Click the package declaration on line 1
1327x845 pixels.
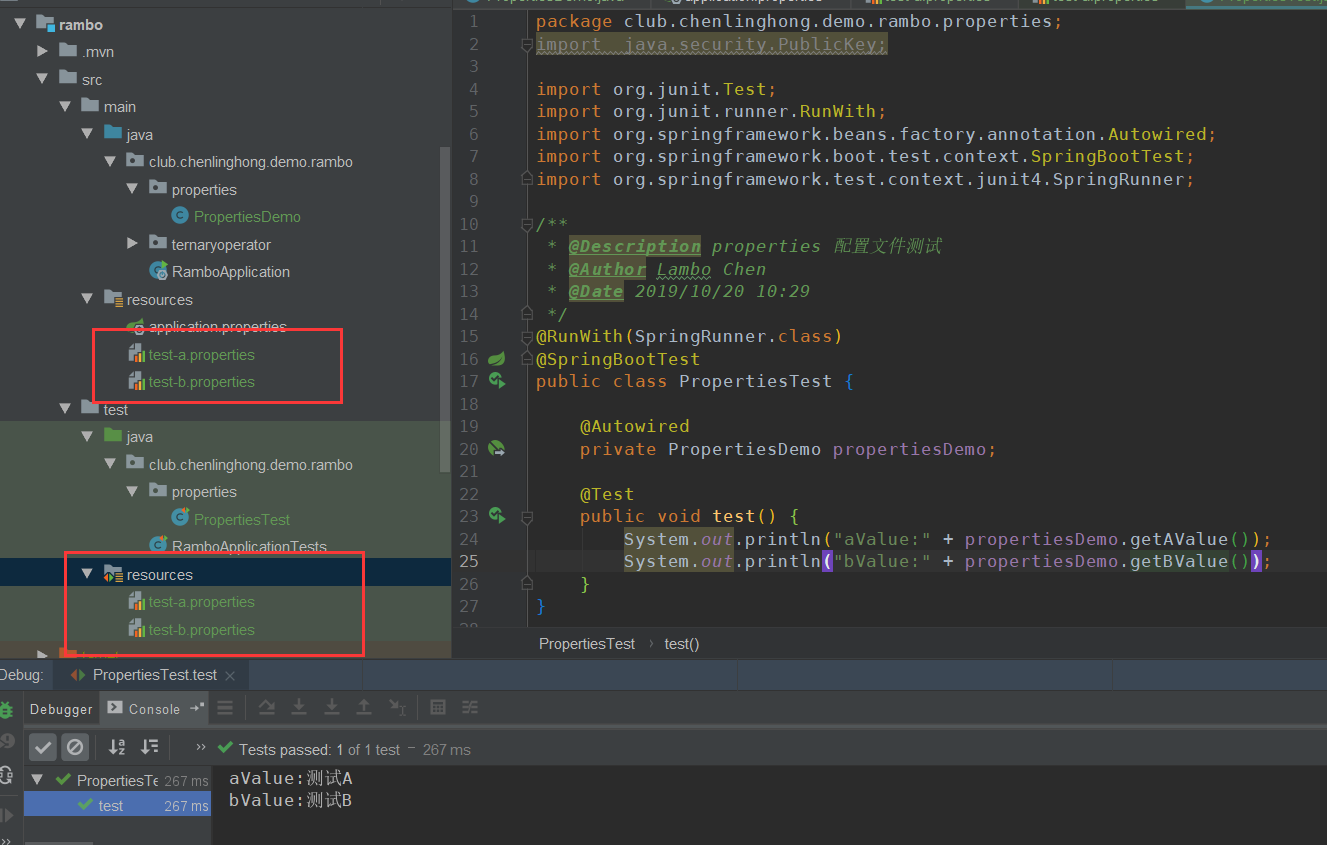[x=799, y=21]
